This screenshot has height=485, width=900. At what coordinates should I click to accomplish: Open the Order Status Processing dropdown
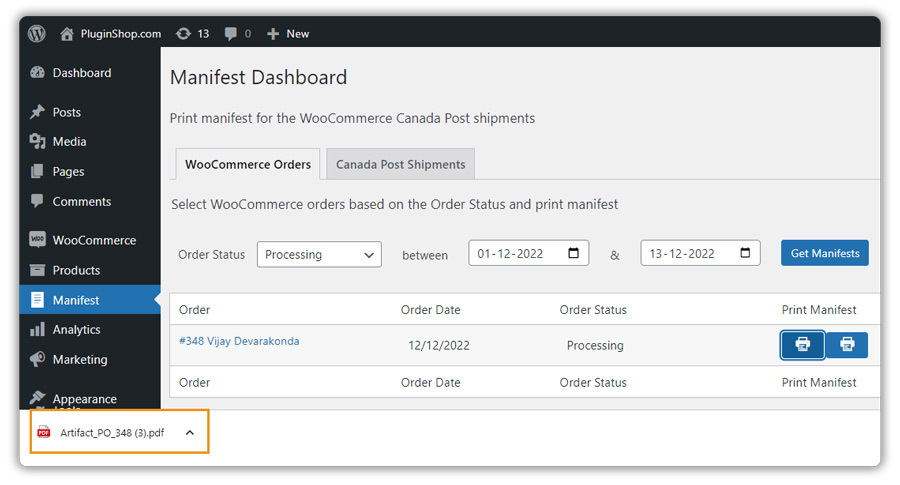click(x=319, y=254)
